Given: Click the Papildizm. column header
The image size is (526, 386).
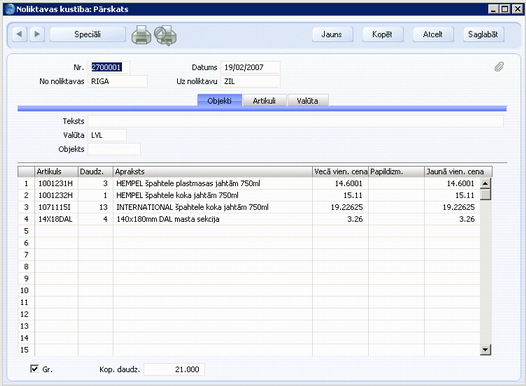Looking at the screenshot, I should (x=397, y=172).
